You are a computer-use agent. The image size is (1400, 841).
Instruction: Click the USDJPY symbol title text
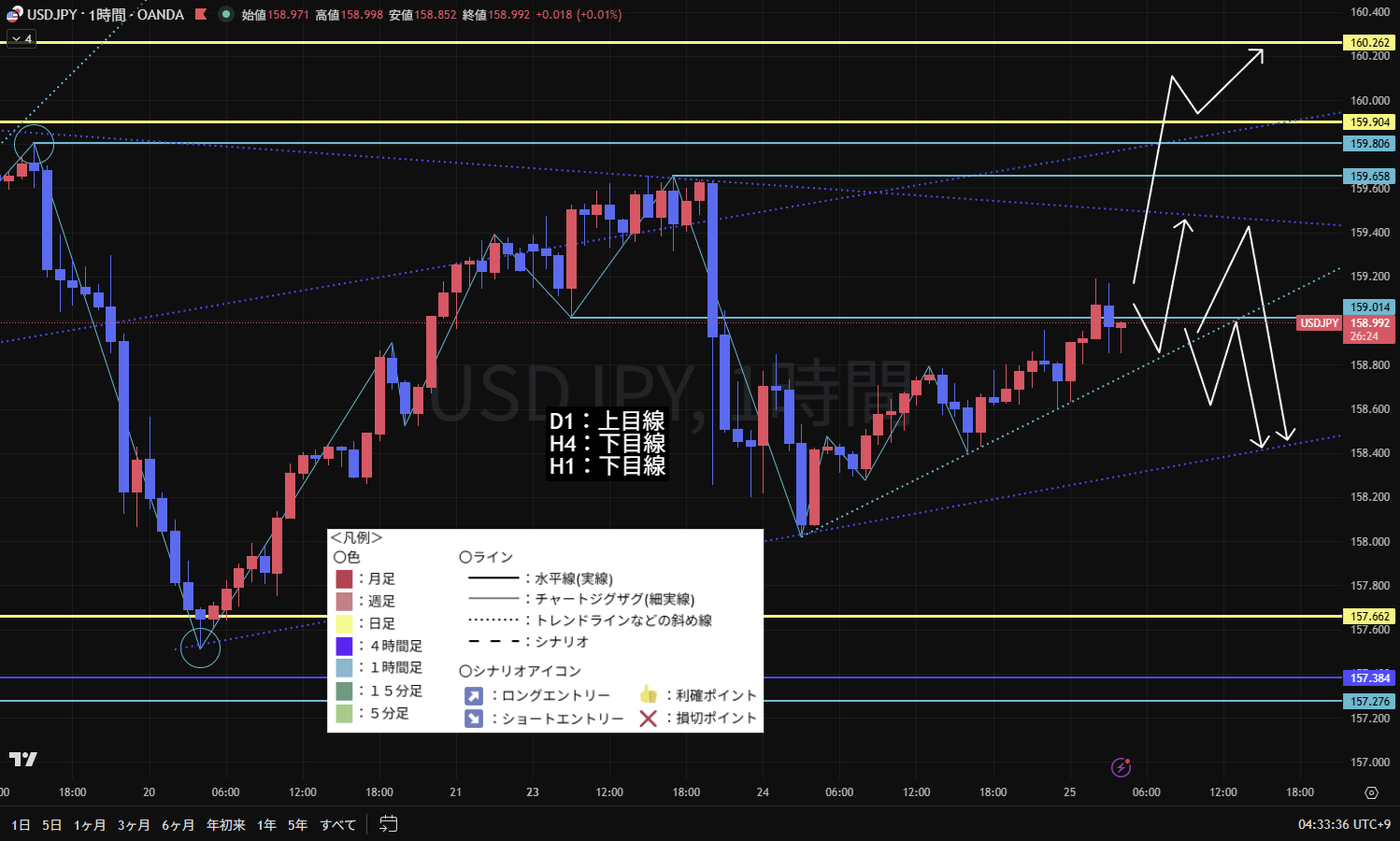point(105,14)
